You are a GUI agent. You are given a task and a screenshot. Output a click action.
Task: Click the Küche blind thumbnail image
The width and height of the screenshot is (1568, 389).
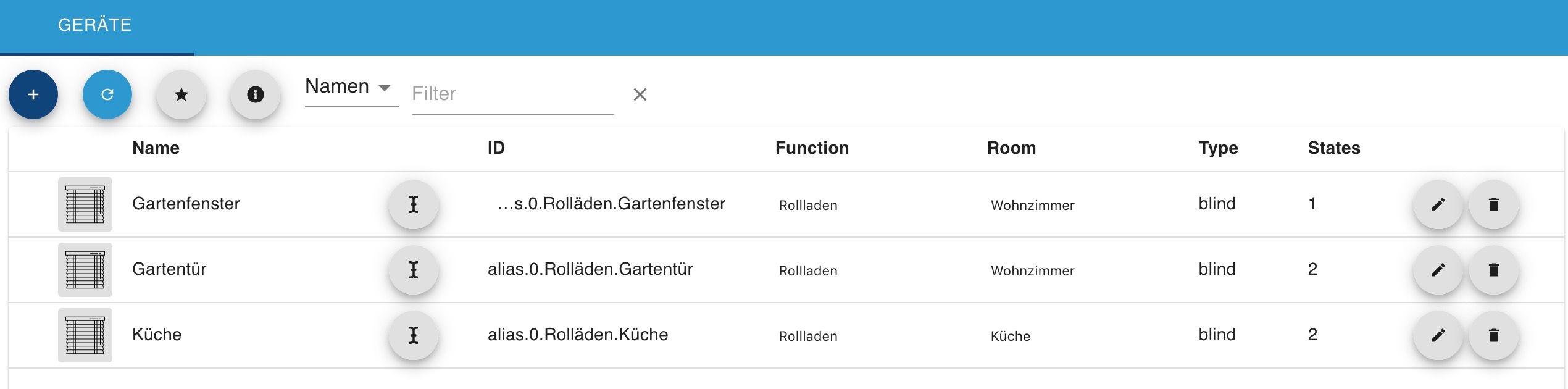[x=85, y=335]
